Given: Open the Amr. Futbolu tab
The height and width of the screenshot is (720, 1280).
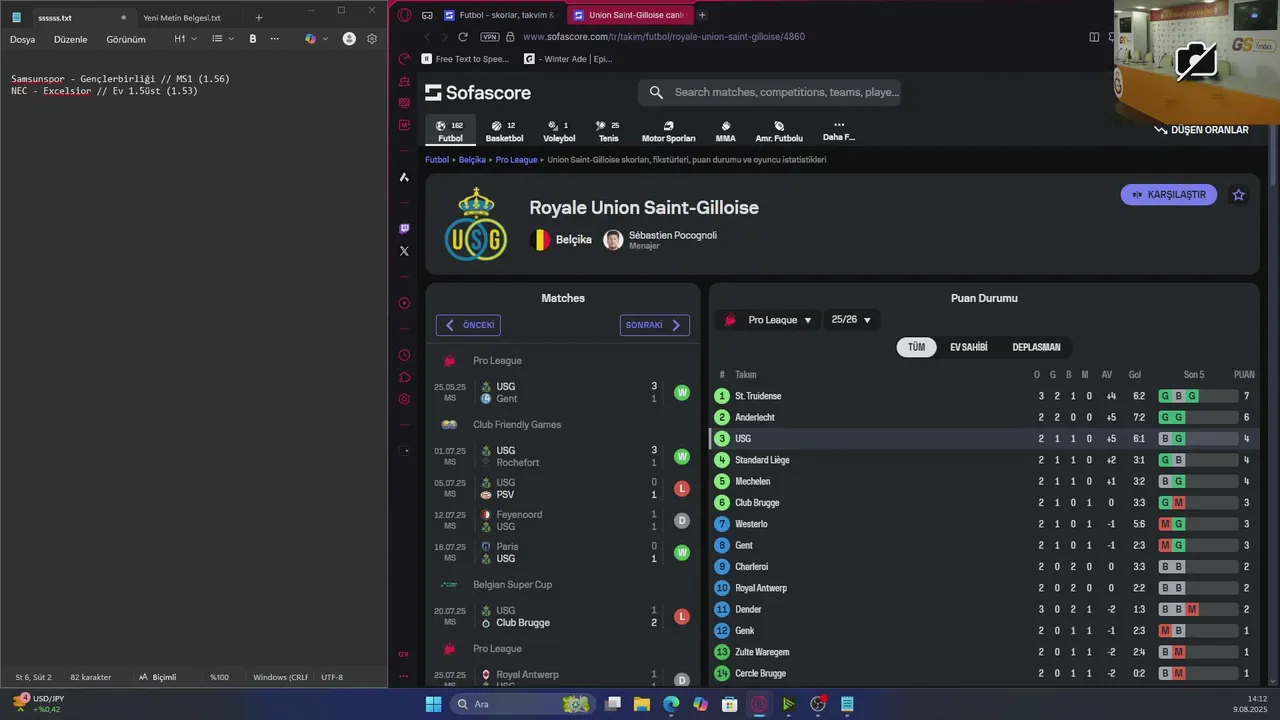Looking at the screenshot, I should [x=779, y=132].
